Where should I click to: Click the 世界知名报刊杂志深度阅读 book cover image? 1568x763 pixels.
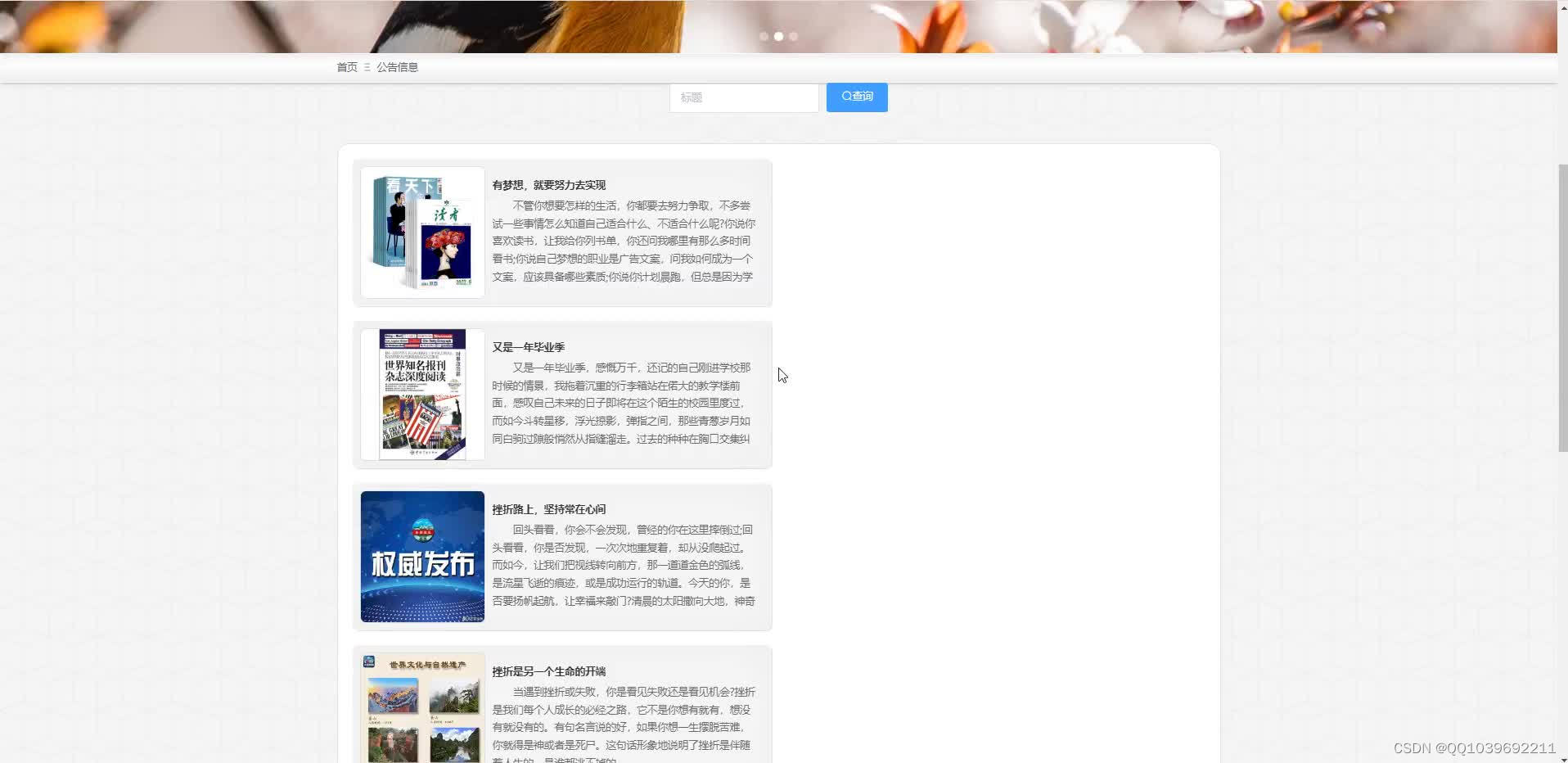point(421,395)
